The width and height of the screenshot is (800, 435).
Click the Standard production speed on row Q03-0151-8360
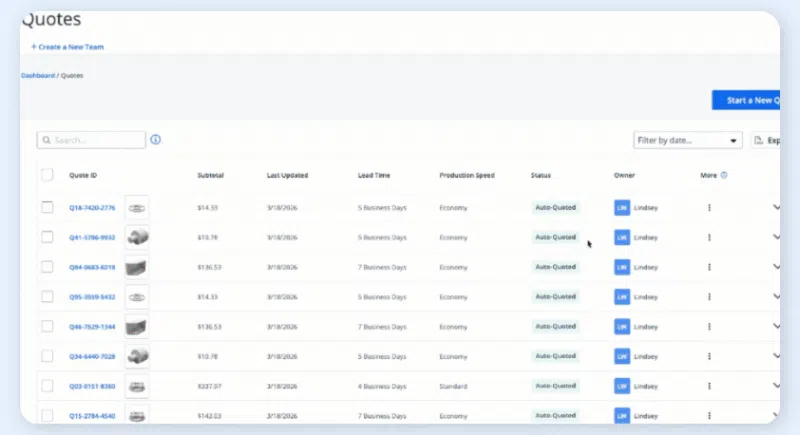tap(453, 386)
